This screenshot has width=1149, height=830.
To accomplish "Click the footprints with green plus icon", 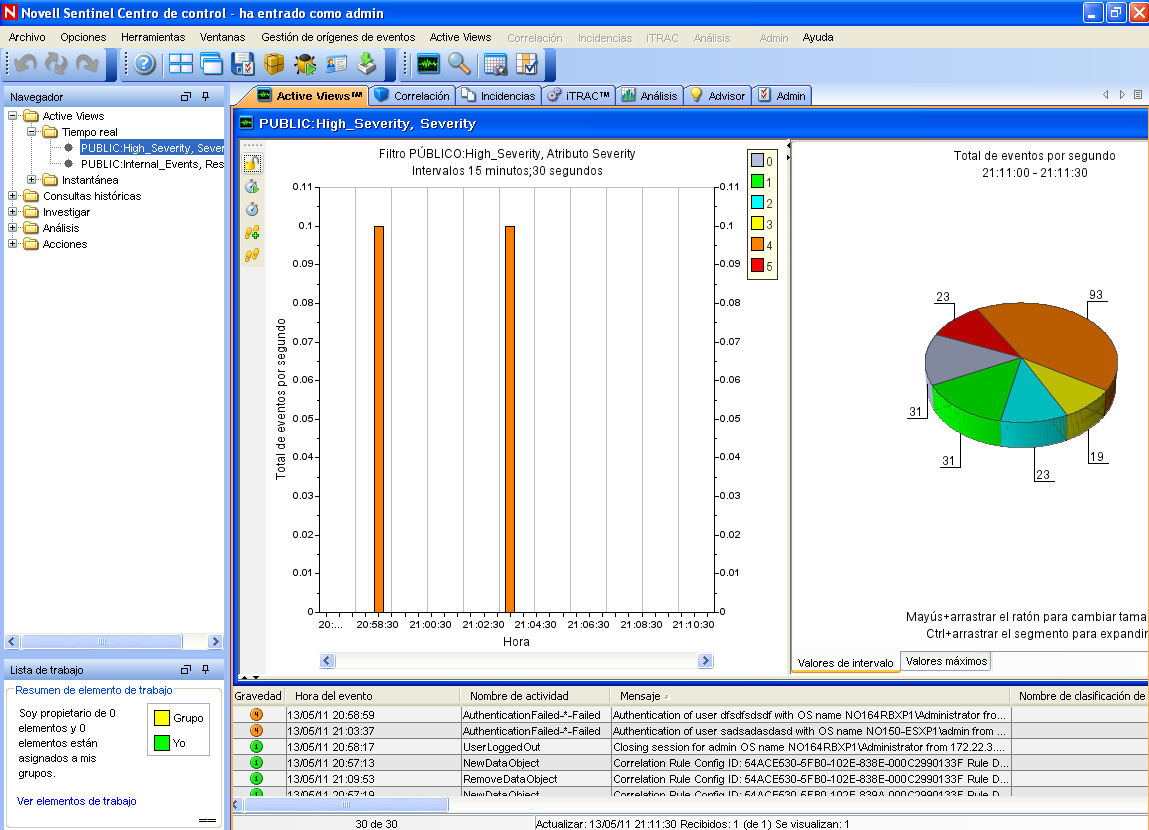I will [x=253, y=232].
